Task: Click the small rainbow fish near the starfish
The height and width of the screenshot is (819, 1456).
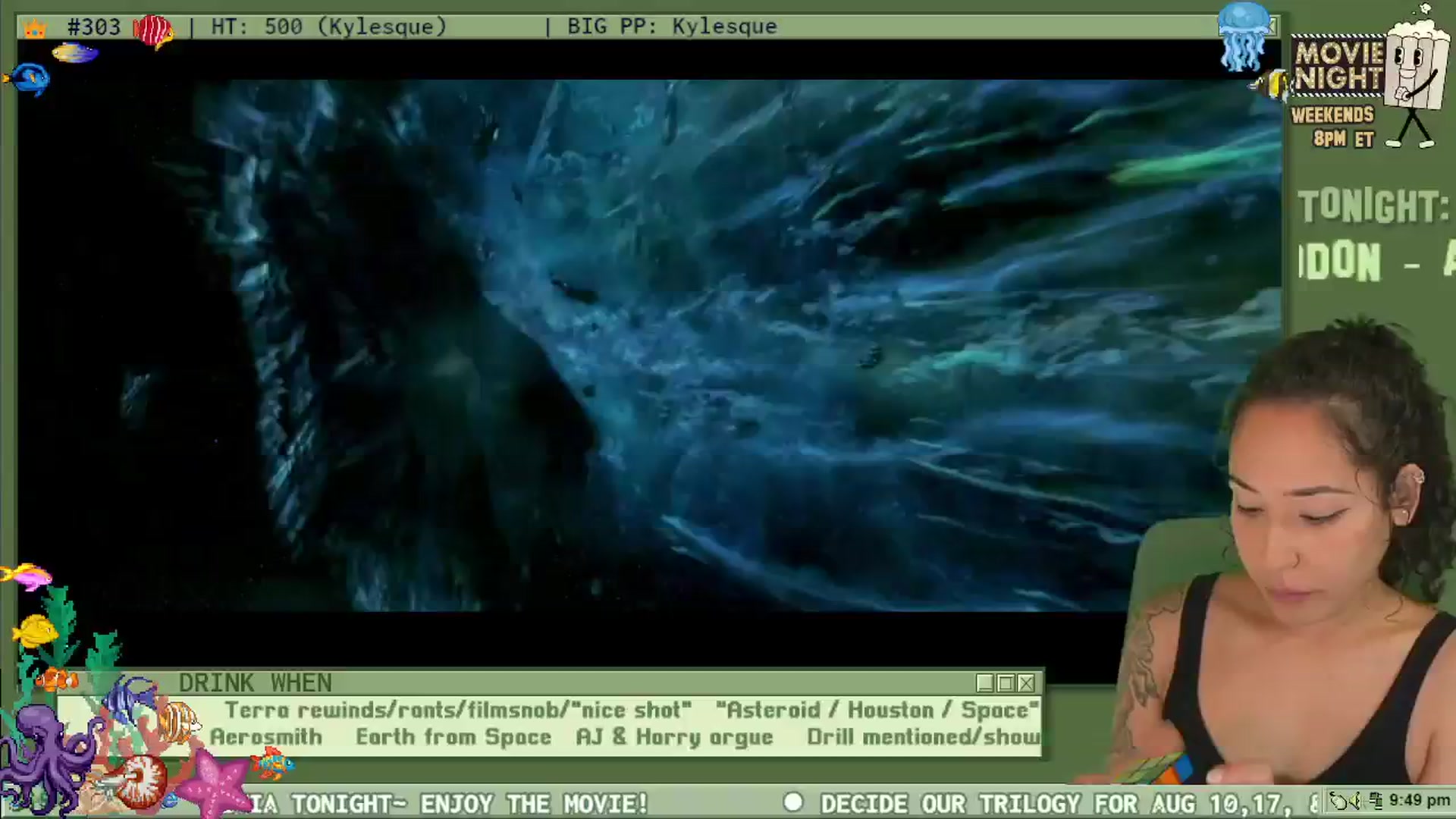Action: tap(273, 762)
